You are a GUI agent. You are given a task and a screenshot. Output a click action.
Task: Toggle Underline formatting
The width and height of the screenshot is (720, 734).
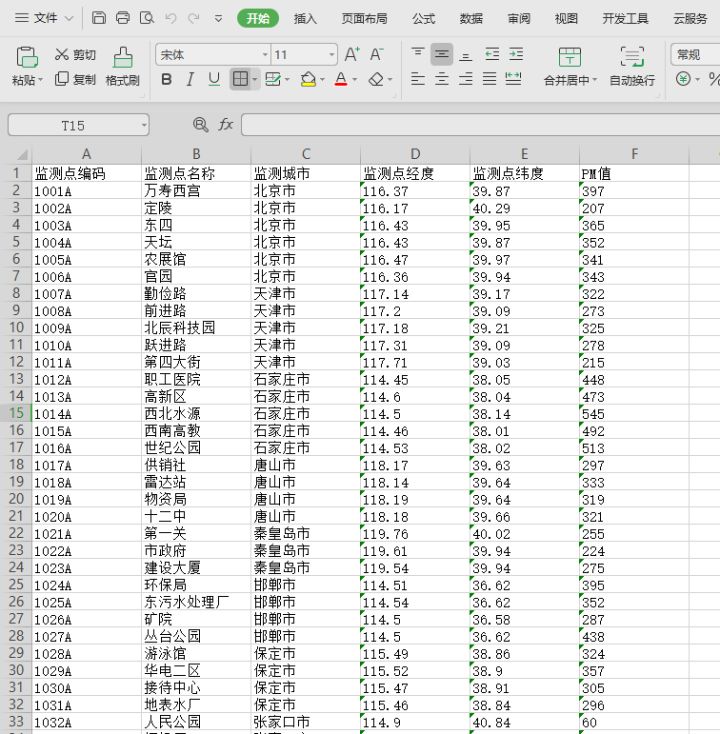click(x=214, y=80)
